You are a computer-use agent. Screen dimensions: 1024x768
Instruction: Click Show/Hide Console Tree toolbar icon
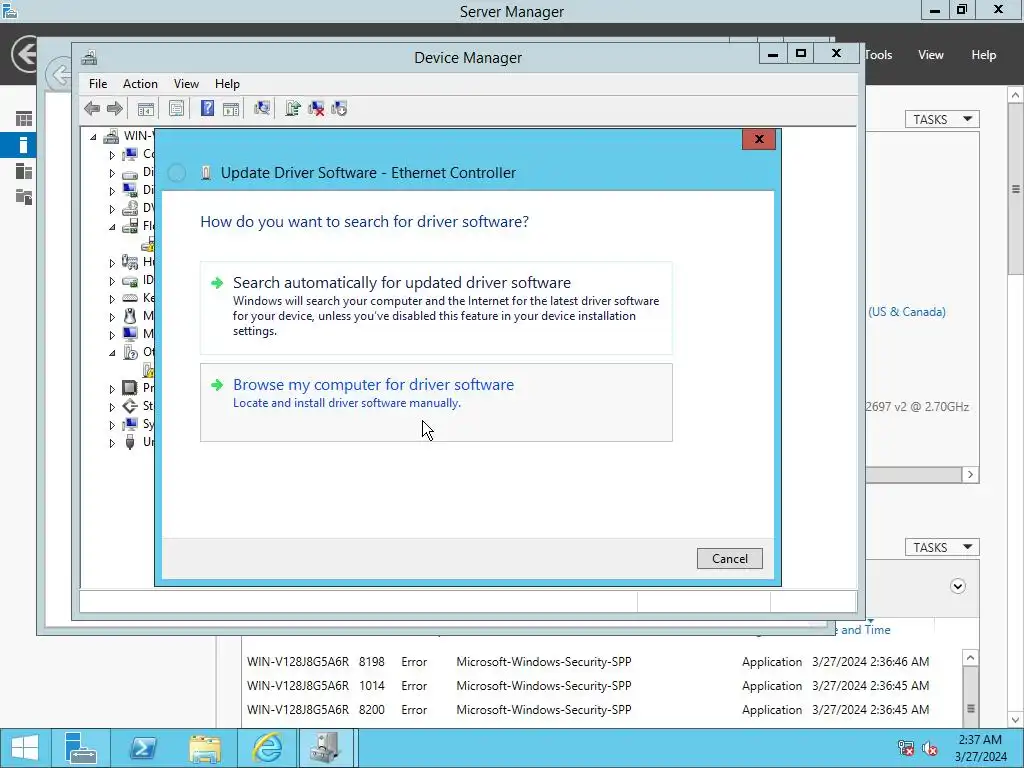[x=146, y=108]
